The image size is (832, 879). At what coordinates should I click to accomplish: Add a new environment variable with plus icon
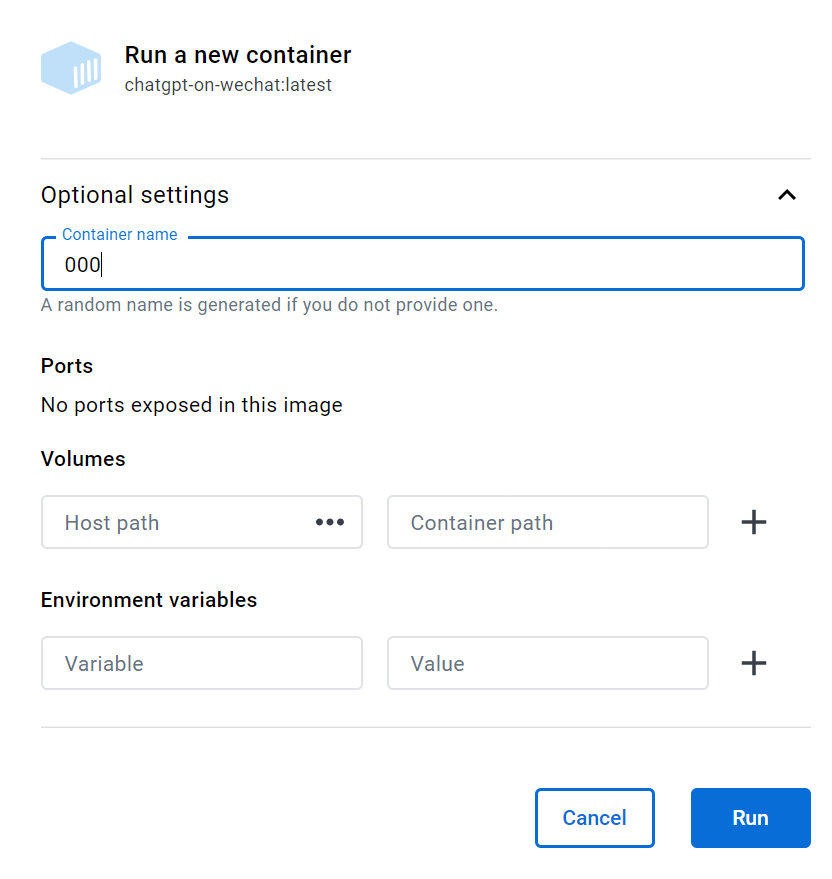tap(753, 663)
